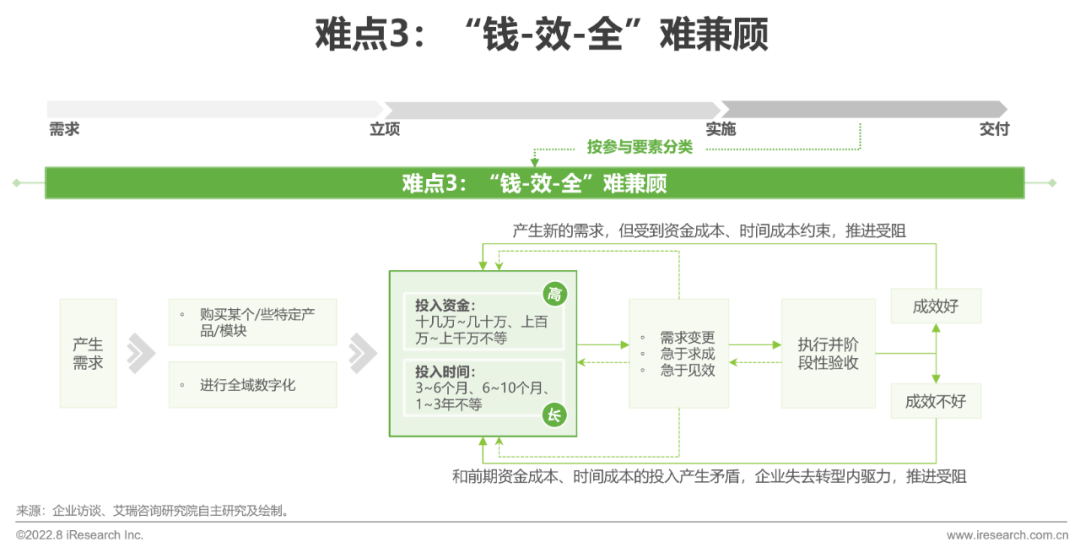
Task: Click the double chevron after 产生需求 box
Action: (x=141, y=352)
